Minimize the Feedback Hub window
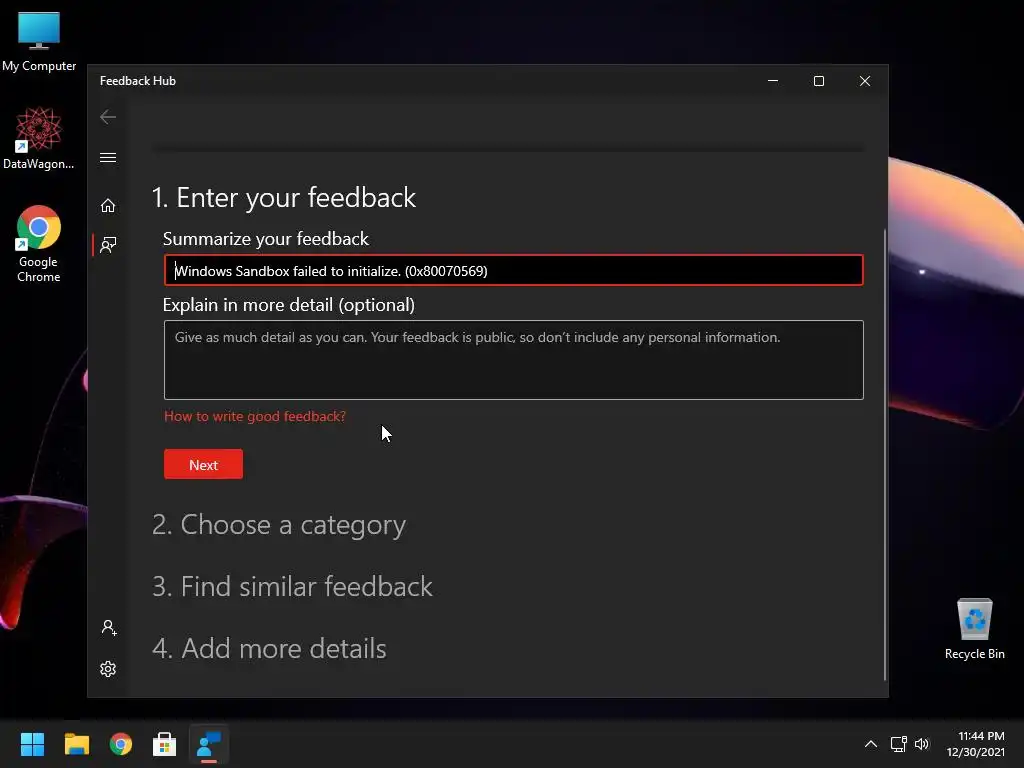1024x768 pixels. (773, 81)
